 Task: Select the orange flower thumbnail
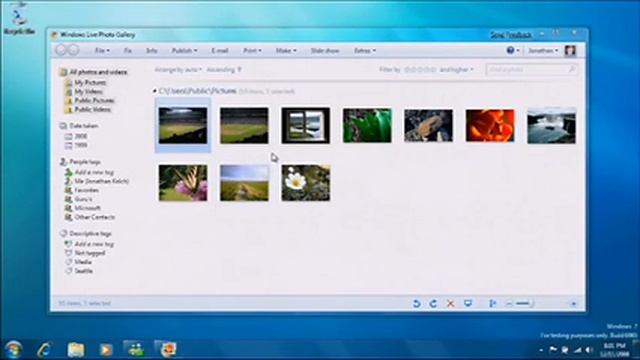(490, 126)
